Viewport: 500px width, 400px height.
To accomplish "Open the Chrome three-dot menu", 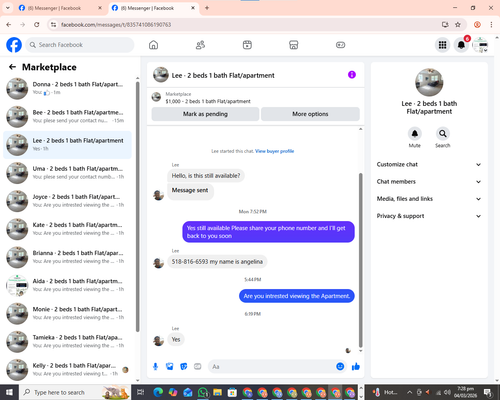I will [x=491, y=25].
